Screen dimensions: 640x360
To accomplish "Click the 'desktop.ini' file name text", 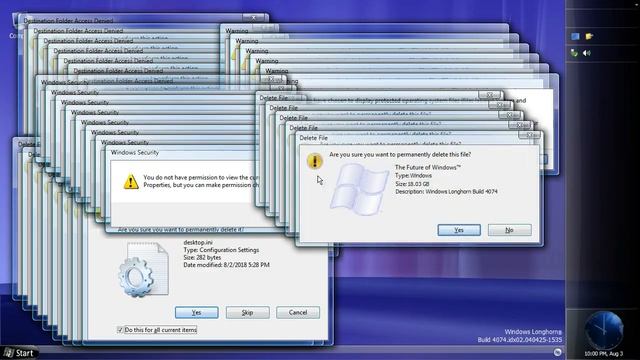I will coord(198,242).
